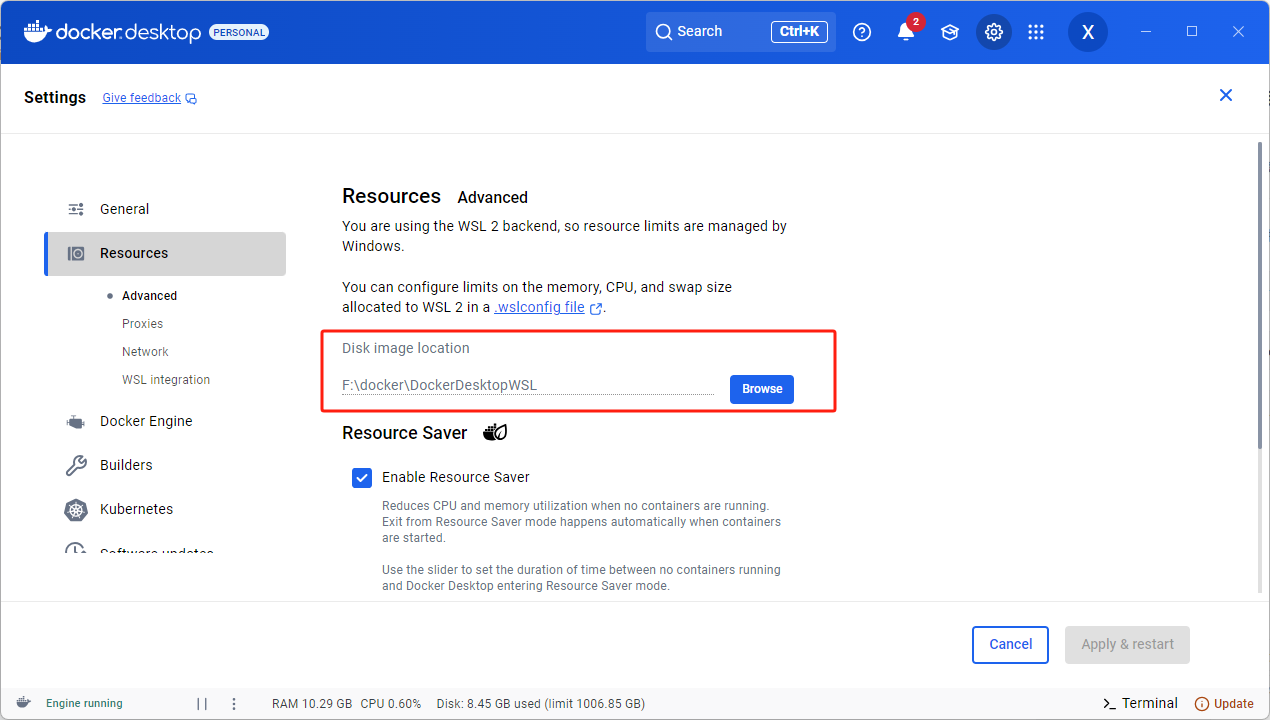
Task: Open the Kubernetes settings section
Action: pos(165,509)
